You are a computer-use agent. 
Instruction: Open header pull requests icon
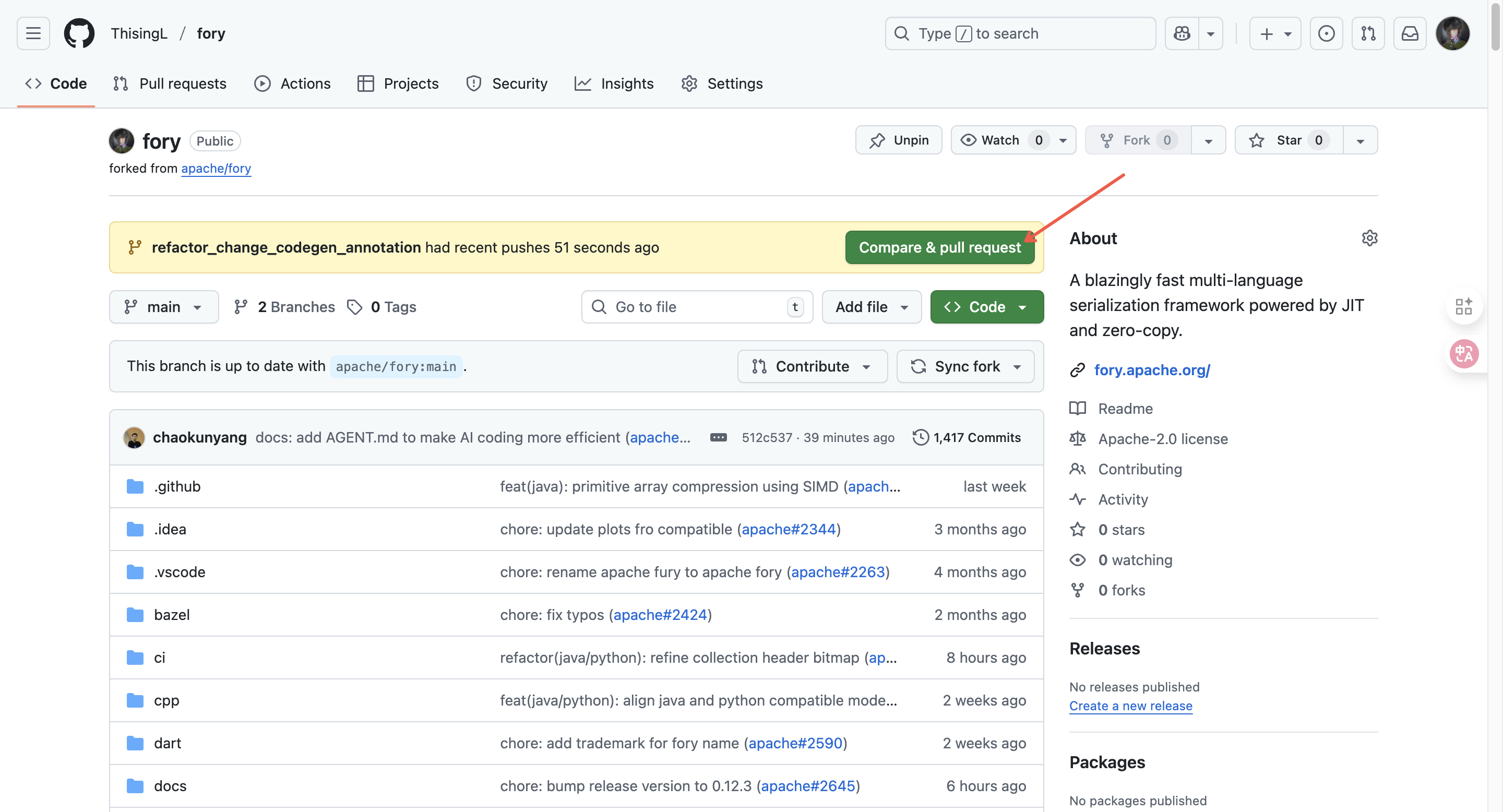click(1368, 33)
